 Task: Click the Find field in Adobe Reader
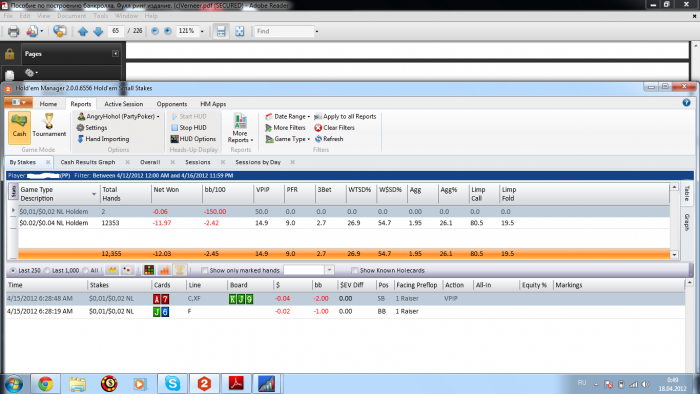(284, 31)
